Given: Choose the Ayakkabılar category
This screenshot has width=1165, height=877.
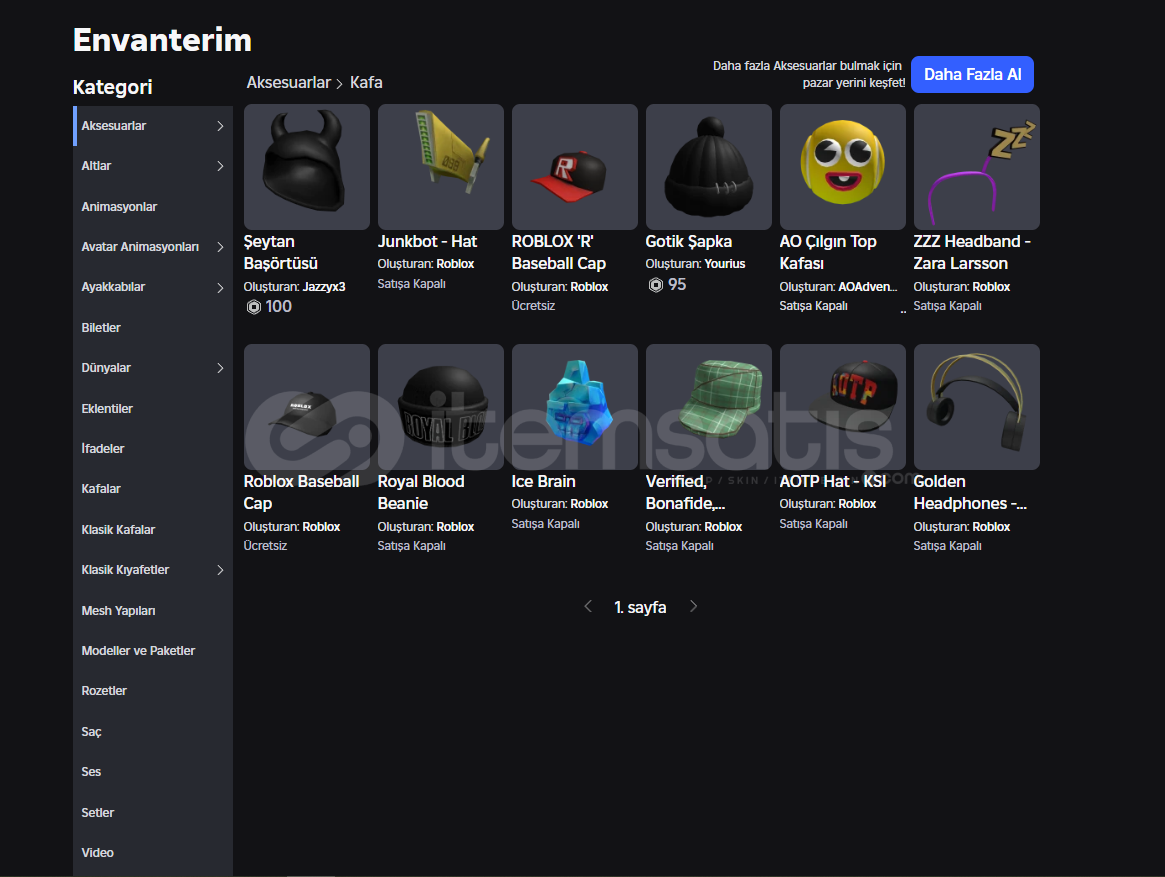Looking at the screenshot, I should tap(153, 288).
